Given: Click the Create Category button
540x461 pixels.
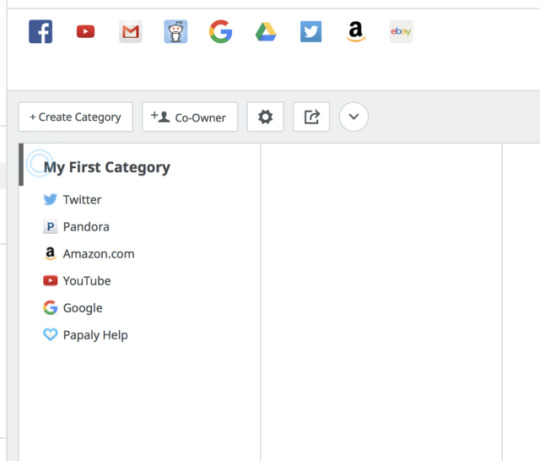Looking at the screenshot, I should point(75,117).
